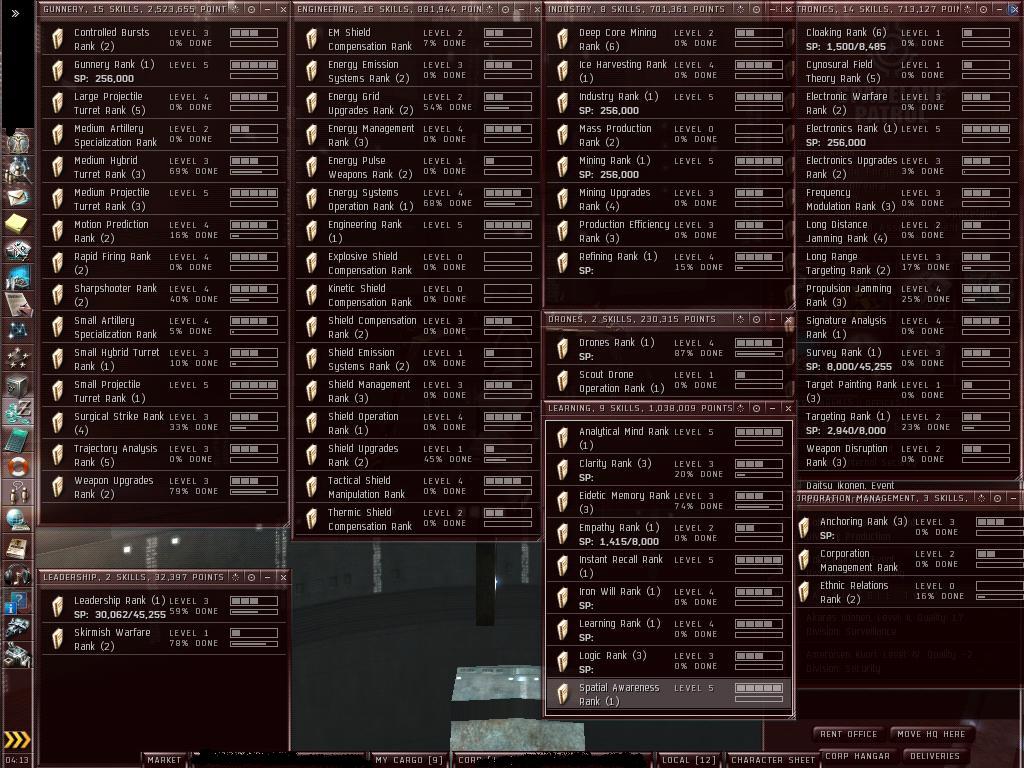Open the question-mark info icon
This screenshot has width=1024, height=768.
(x=18, y=601)
